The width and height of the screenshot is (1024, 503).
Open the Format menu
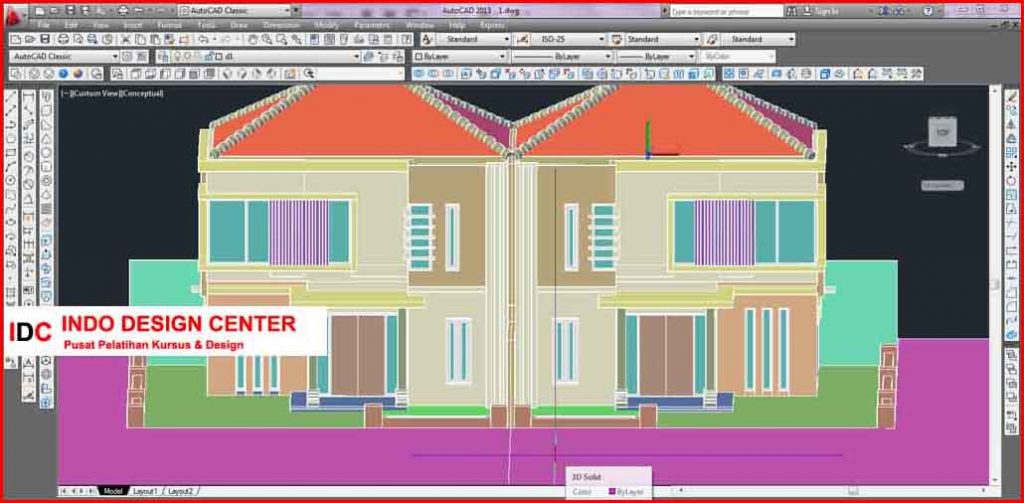coord(170,25)
